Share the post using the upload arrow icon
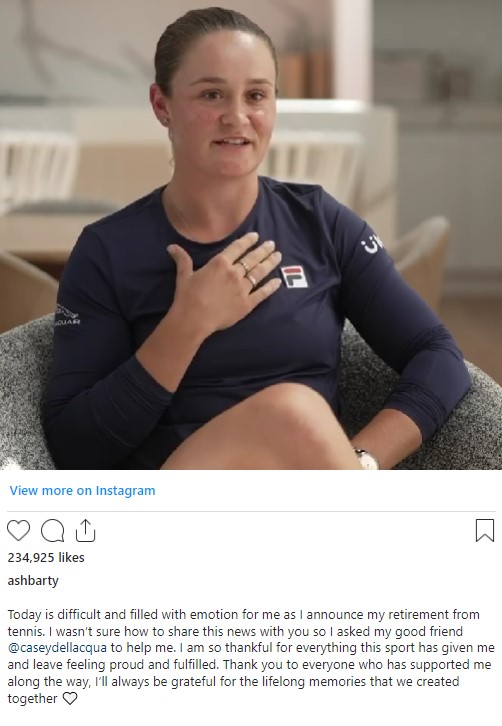Image resolution: width=502 pixels, height=726 pixels. pos(85,531)
